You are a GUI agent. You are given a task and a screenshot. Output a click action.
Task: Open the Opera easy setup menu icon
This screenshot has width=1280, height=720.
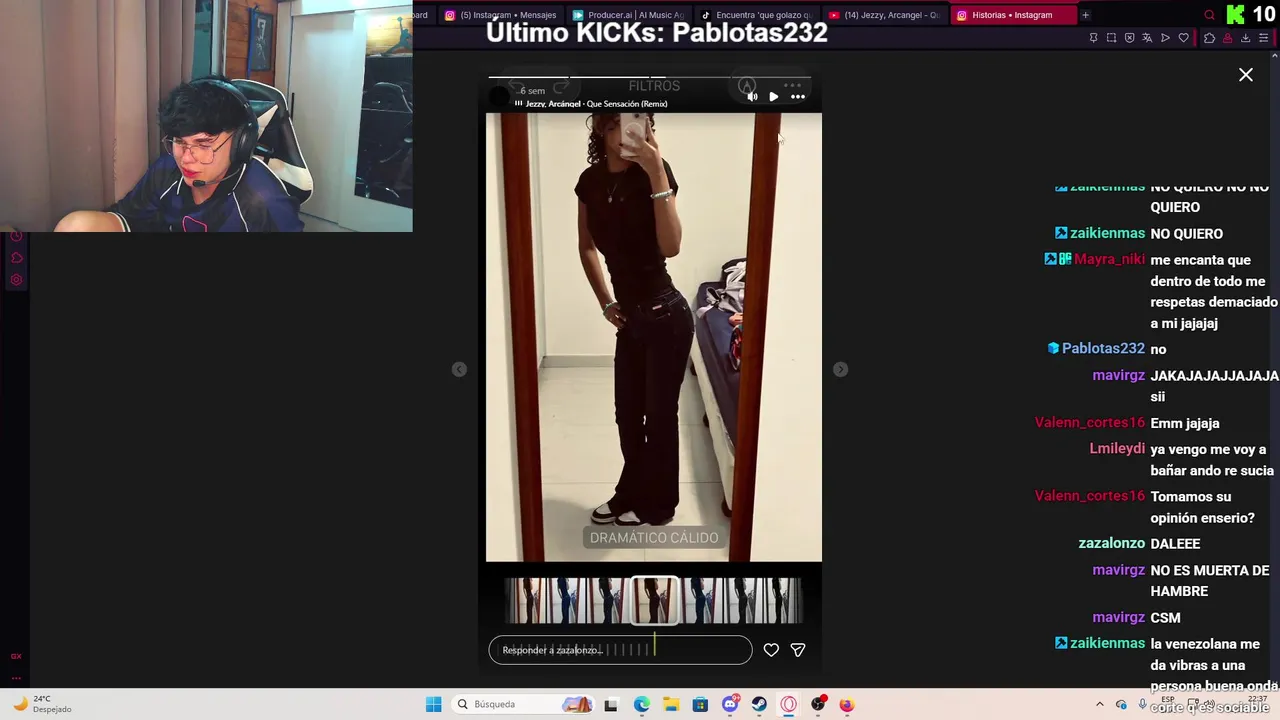coord(1263,38)
